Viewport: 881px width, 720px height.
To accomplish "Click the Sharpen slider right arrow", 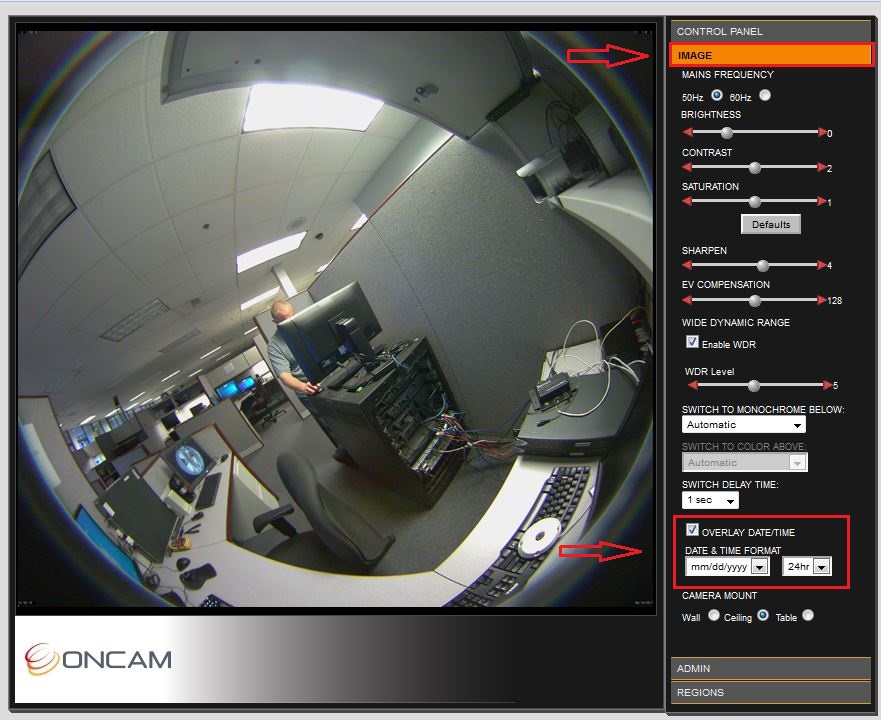I will click(x=821, y=265).
